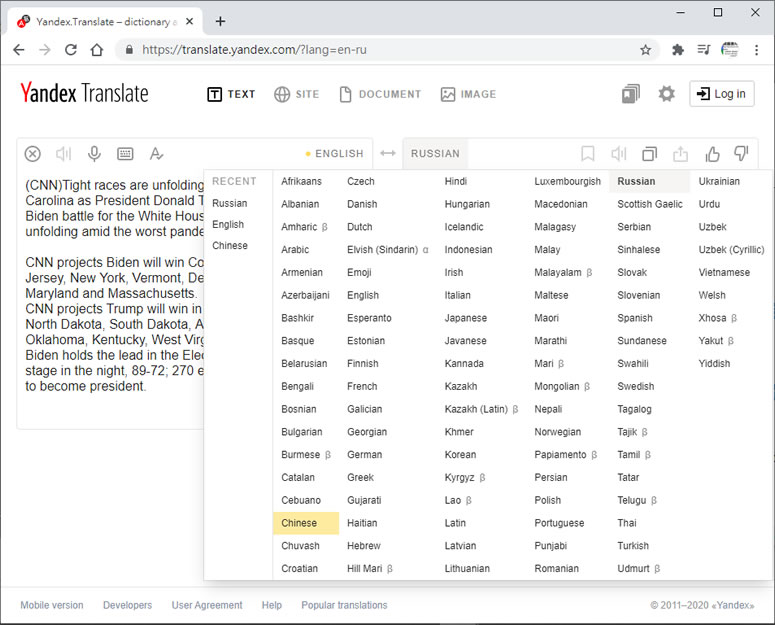Click the Log in button
775x625 pixels.
point(722,94)
